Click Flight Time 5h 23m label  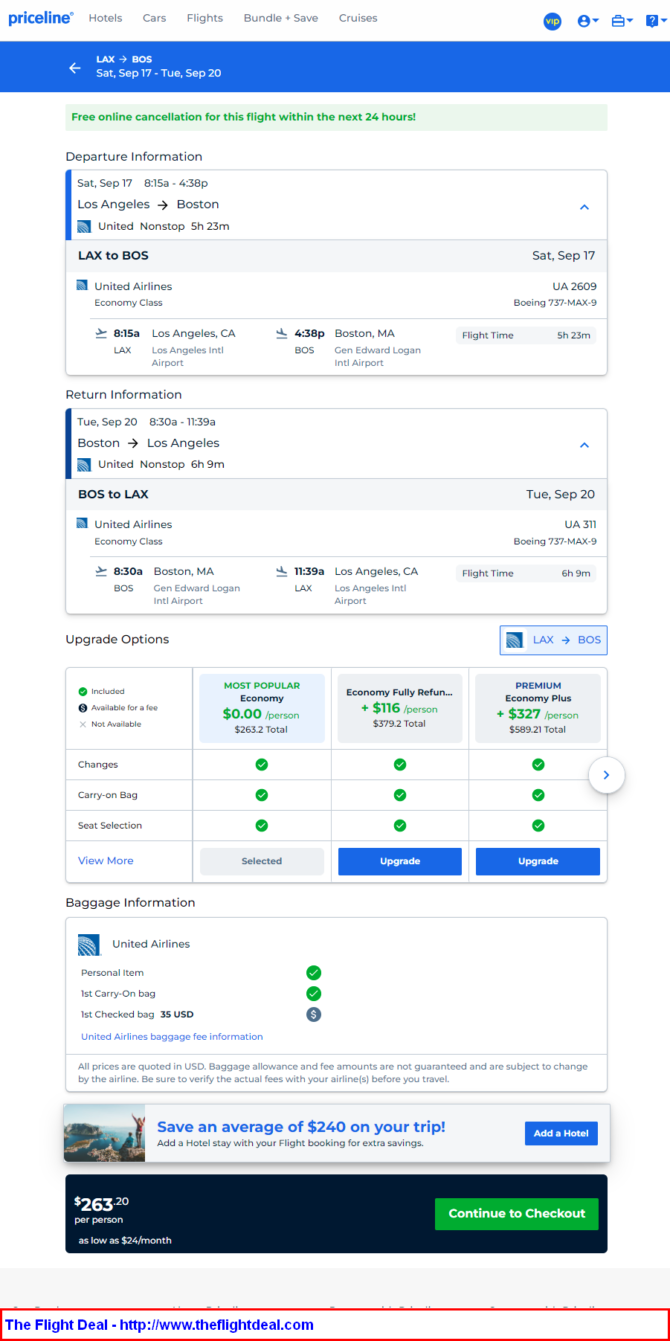coord(526,336)
